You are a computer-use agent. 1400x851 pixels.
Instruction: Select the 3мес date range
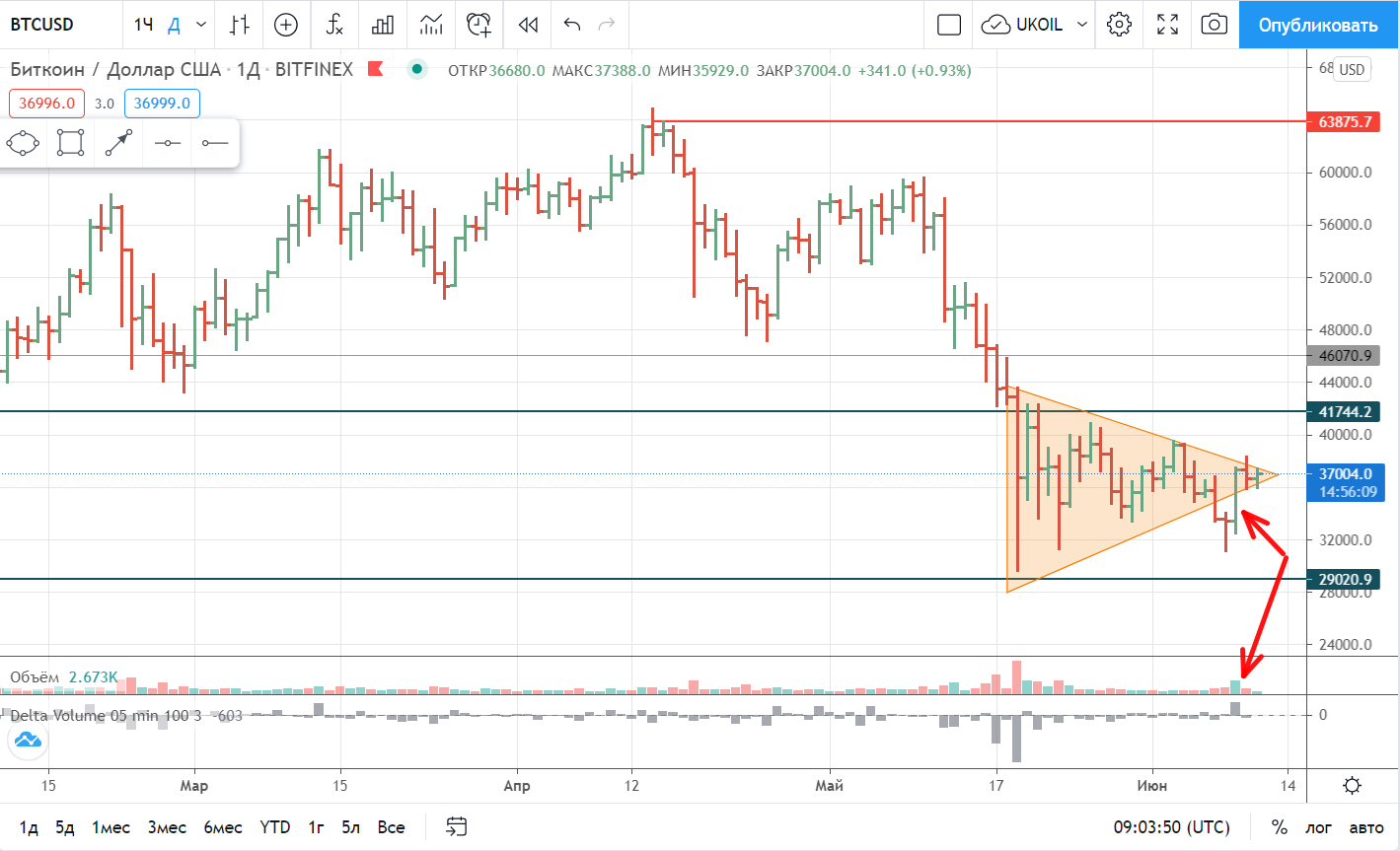167,827
